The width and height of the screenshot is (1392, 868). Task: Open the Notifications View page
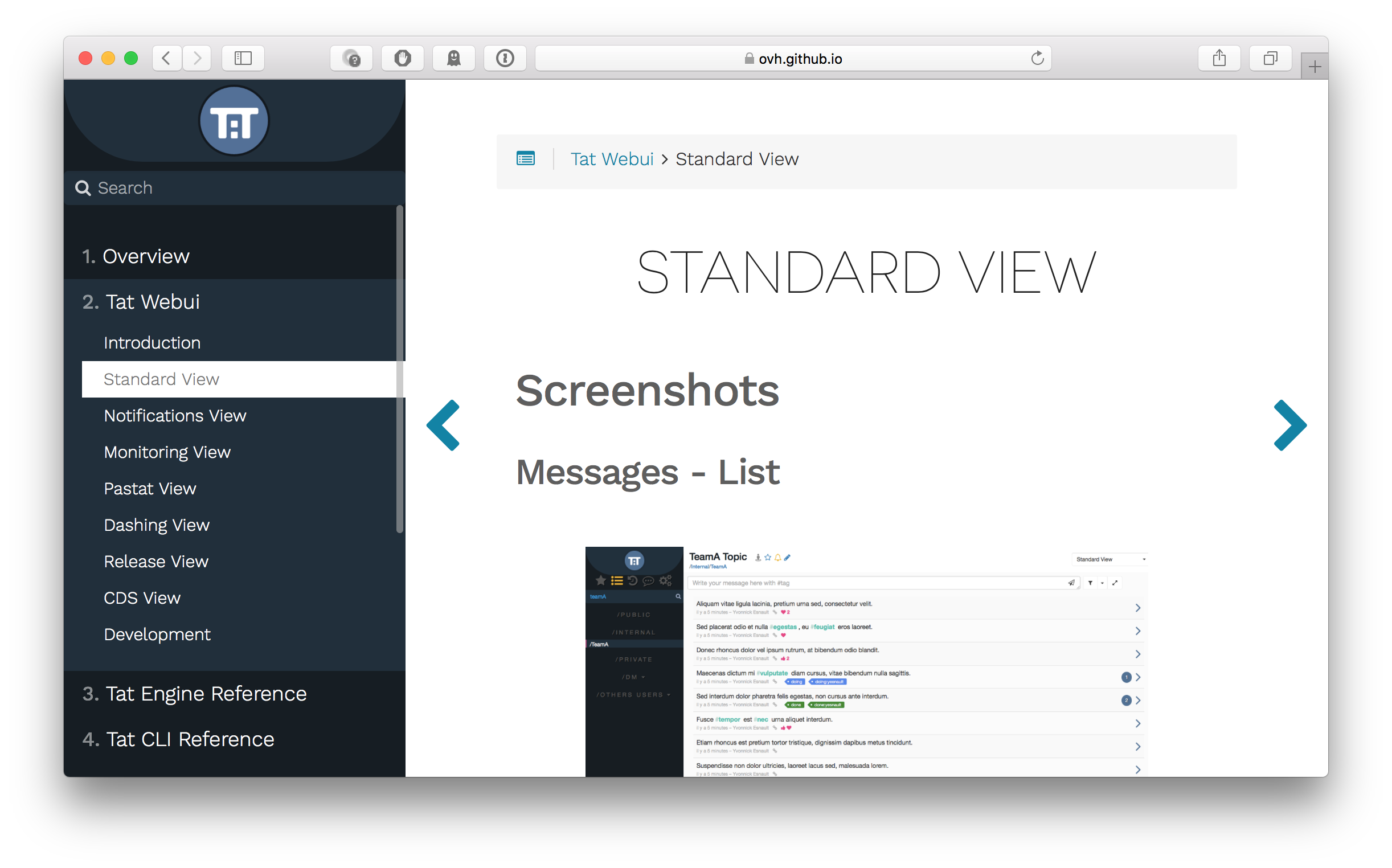[175, 416]
